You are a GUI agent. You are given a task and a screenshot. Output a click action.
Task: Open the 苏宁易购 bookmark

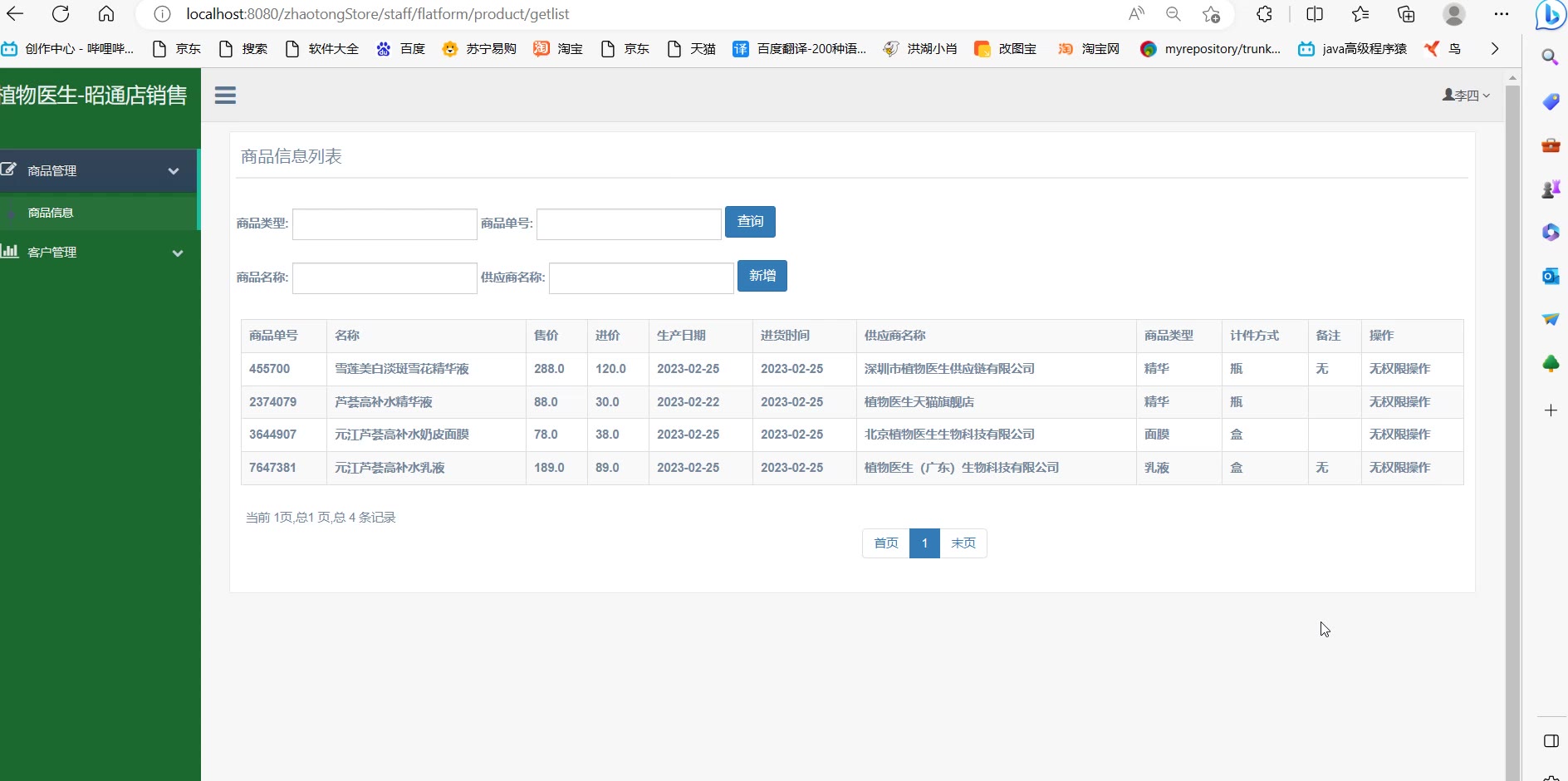479,49
